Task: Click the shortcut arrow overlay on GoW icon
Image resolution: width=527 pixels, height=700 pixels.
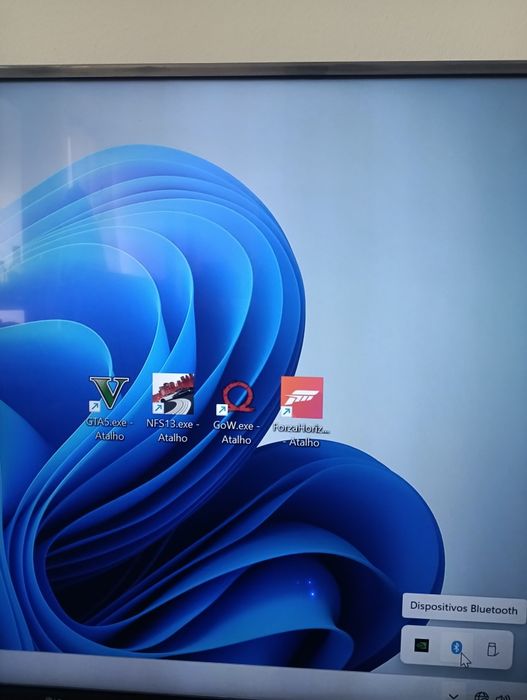Action: (x=222, y=409)
